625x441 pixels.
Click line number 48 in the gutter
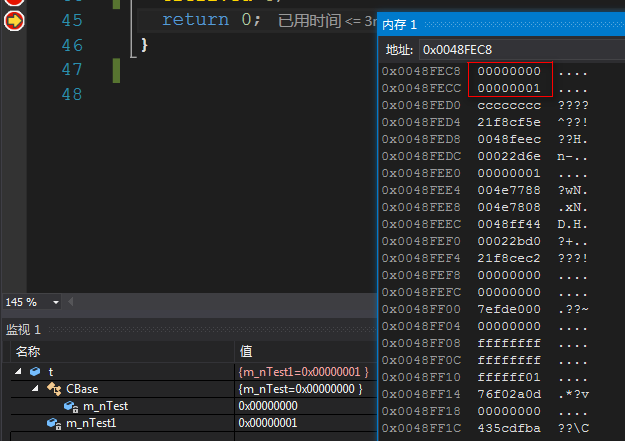click(x=72, y=94)
